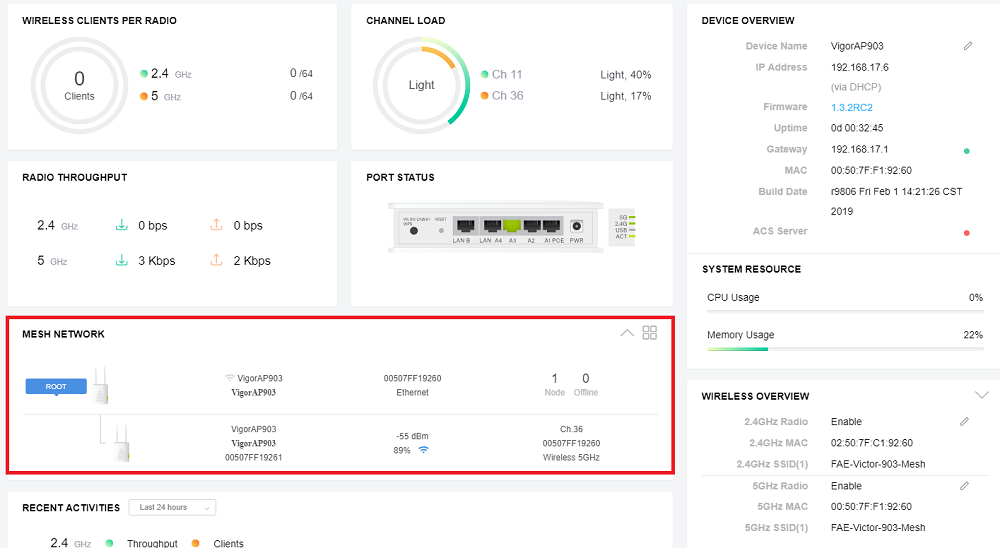This screenshot has height=548, width=1000.
Task: Click the 2.4 GHz upload throughput icon
Action: tap(216, 225)
